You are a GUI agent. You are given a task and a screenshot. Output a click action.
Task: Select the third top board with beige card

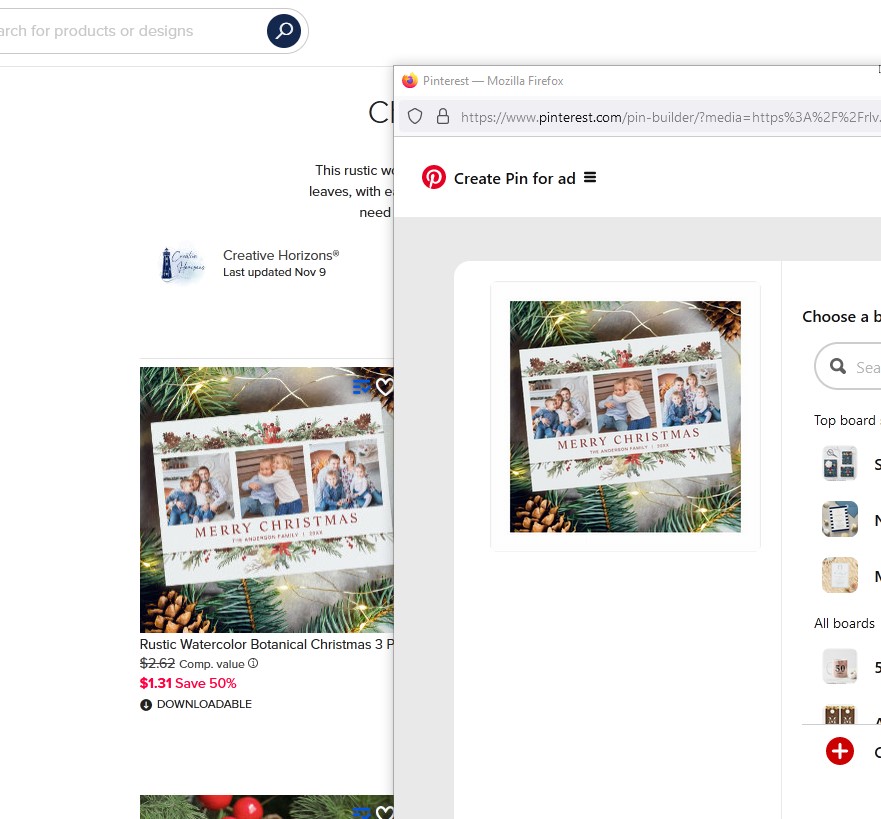pos(840,575)
